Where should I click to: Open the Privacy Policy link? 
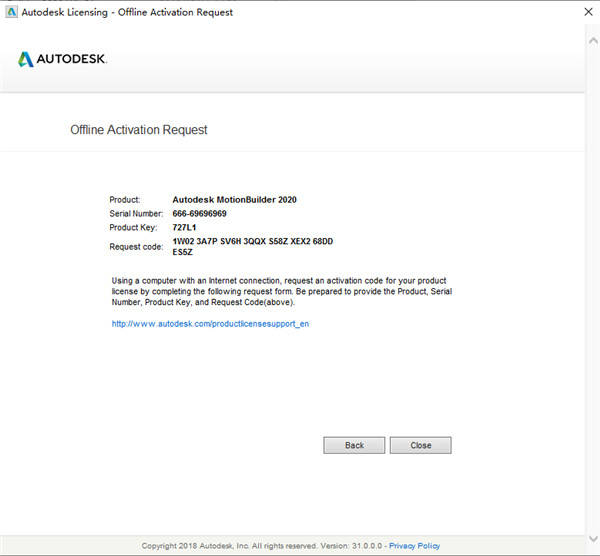coord(416,546)
